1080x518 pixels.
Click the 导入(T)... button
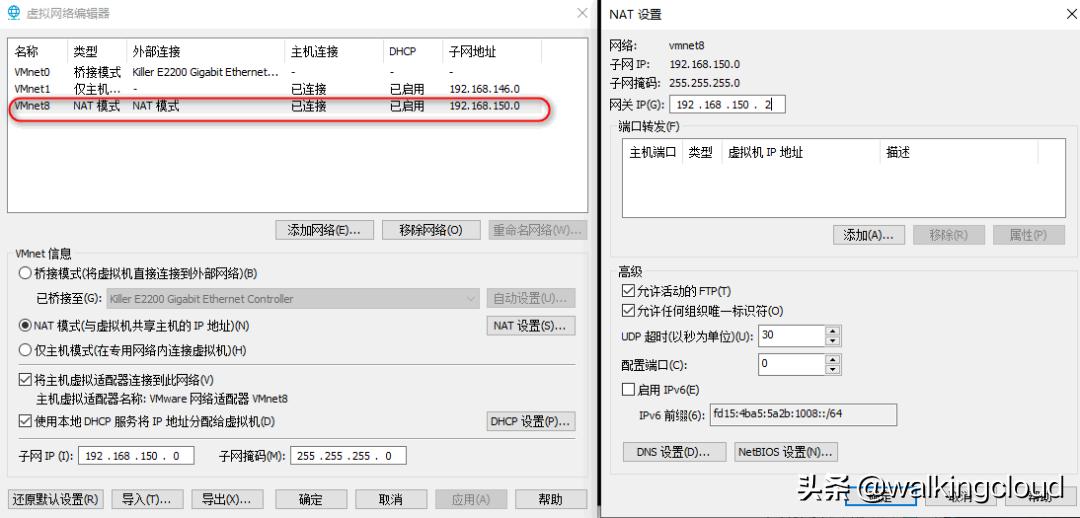click(x=147, y=499)
